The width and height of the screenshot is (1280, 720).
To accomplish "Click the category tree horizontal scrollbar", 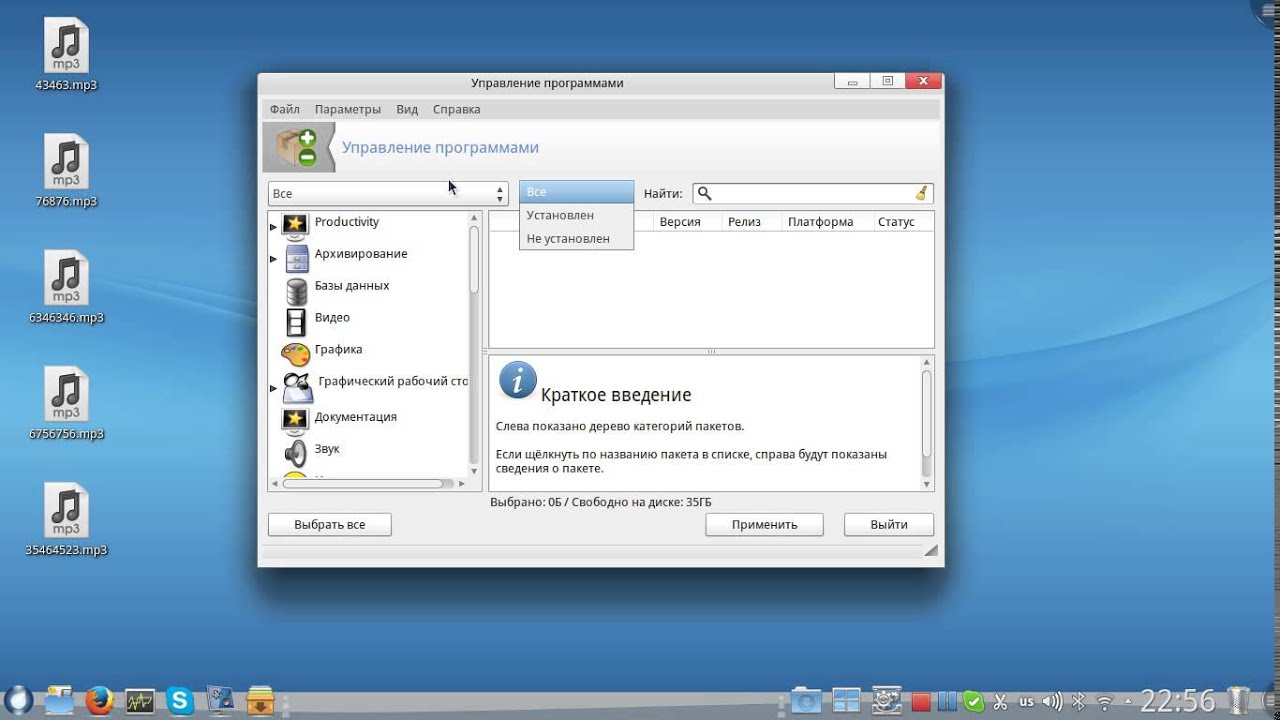I will click(363, 484).
